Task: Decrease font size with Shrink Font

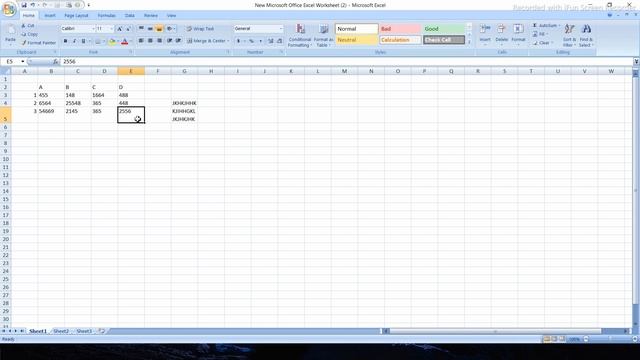Action: 128,29
